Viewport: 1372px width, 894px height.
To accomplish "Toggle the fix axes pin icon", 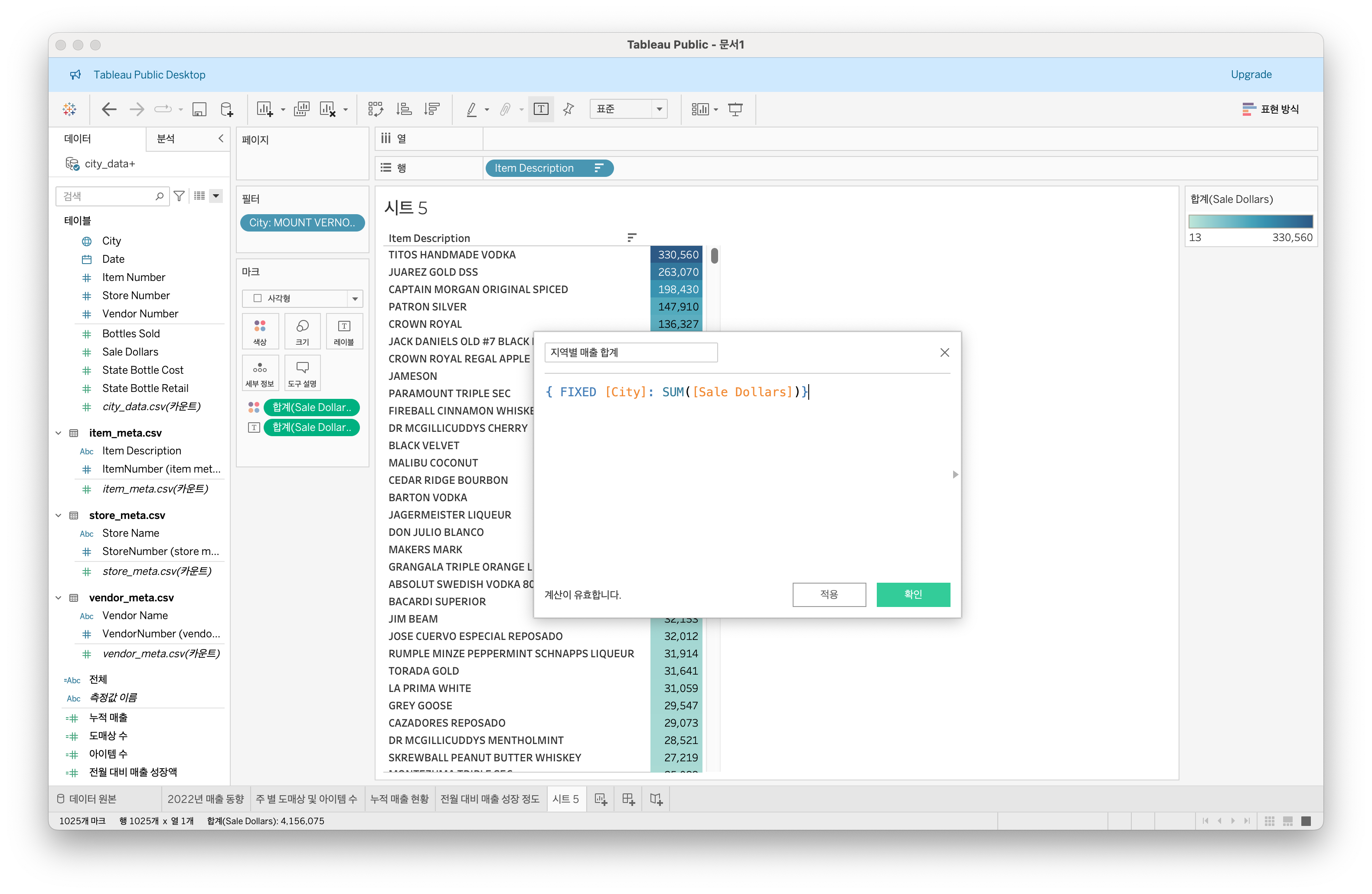I will [568, 109].
